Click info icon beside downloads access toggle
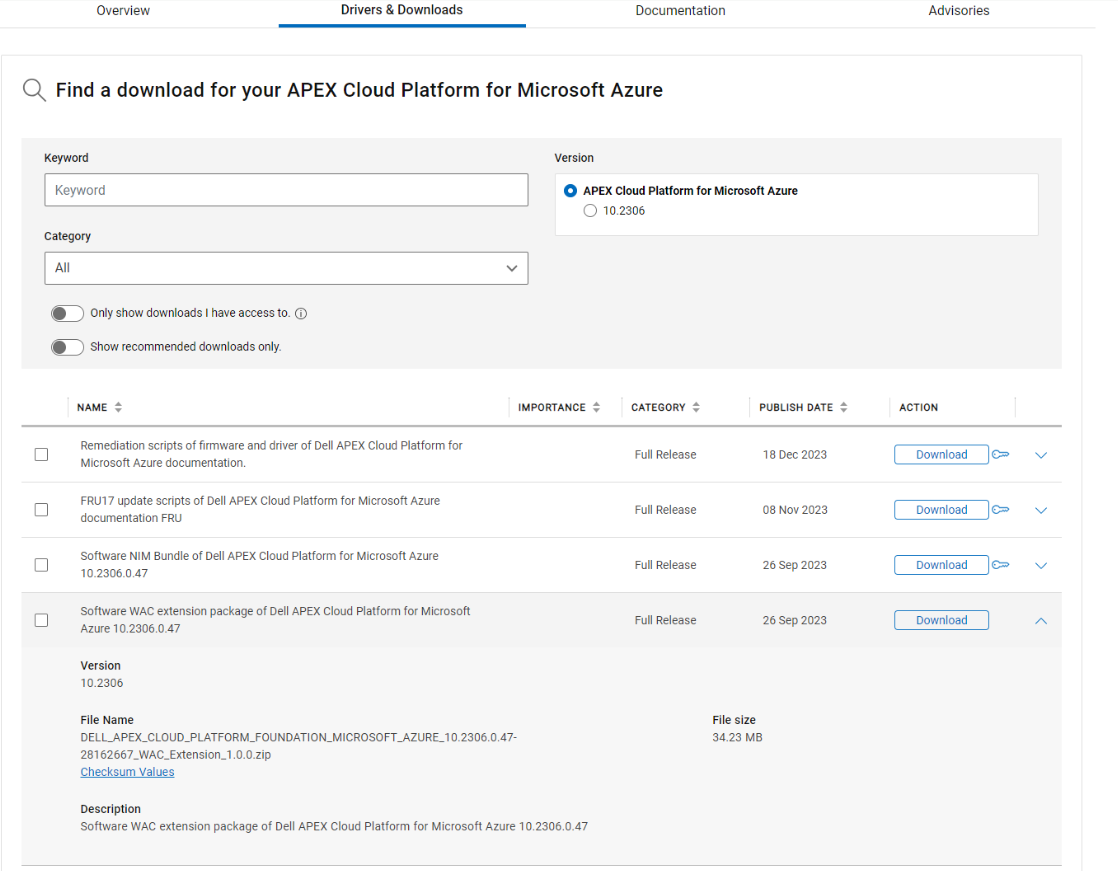This screenshot has height=871, width=1118. pyautogui.click(x=301, y=314)
